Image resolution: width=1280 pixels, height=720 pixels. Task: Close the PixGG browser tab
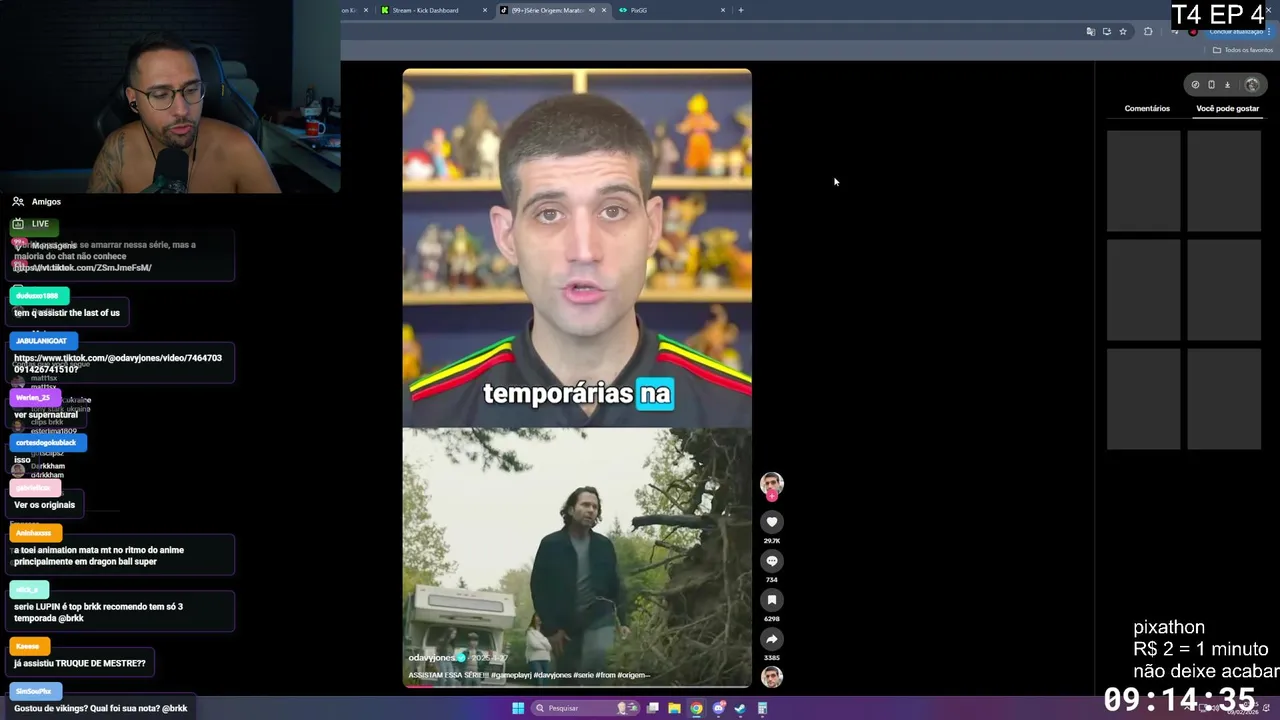723,10
